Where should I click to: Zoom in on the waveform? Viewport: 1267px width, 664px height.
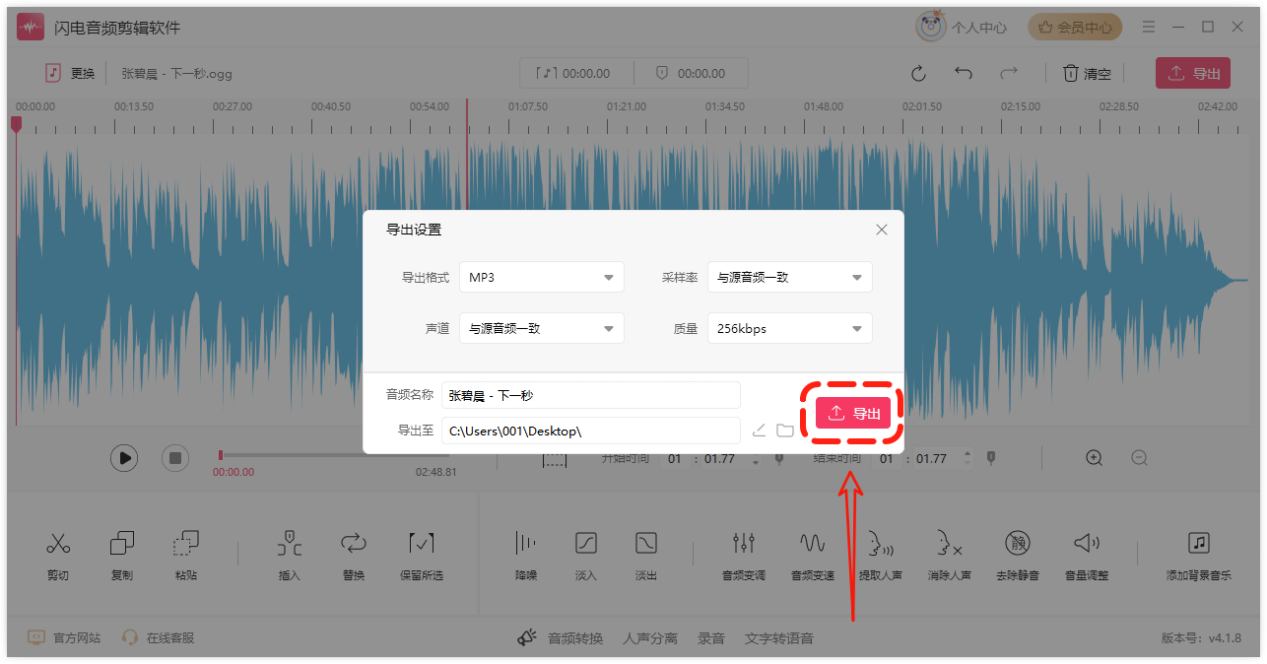(1094, 457)
